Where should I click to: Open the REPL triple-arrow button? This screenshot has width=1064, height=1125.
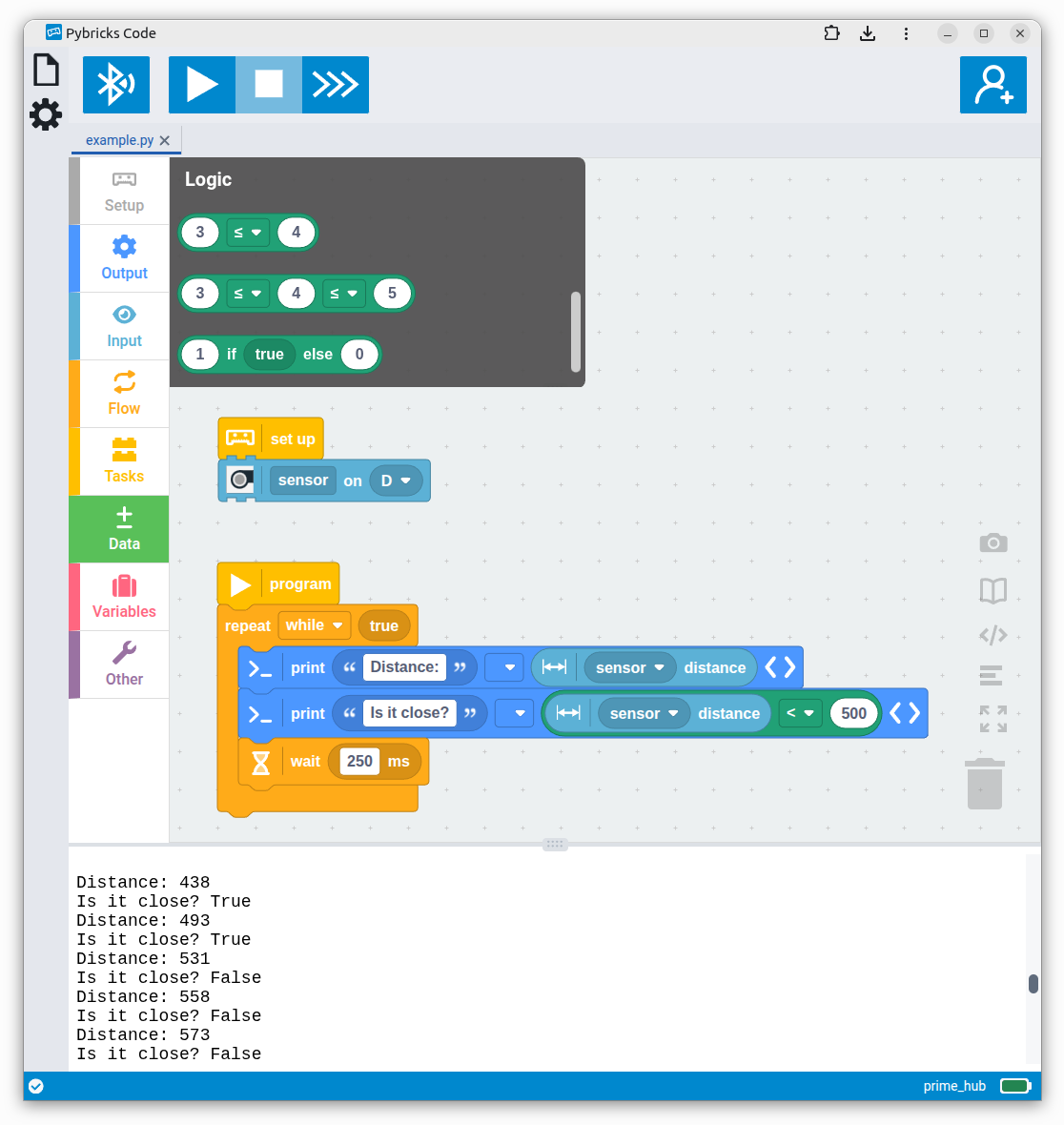coord(335,85)
